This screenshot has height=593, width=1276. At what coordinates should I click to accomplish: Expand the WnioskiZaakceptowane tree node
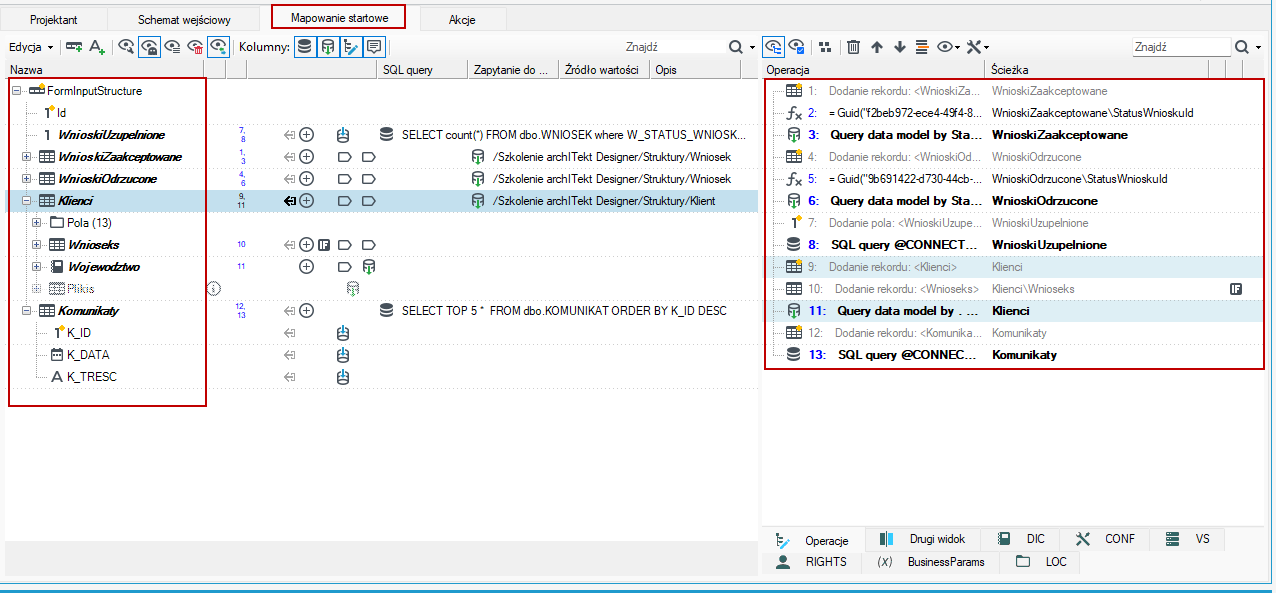pos(26,157)
